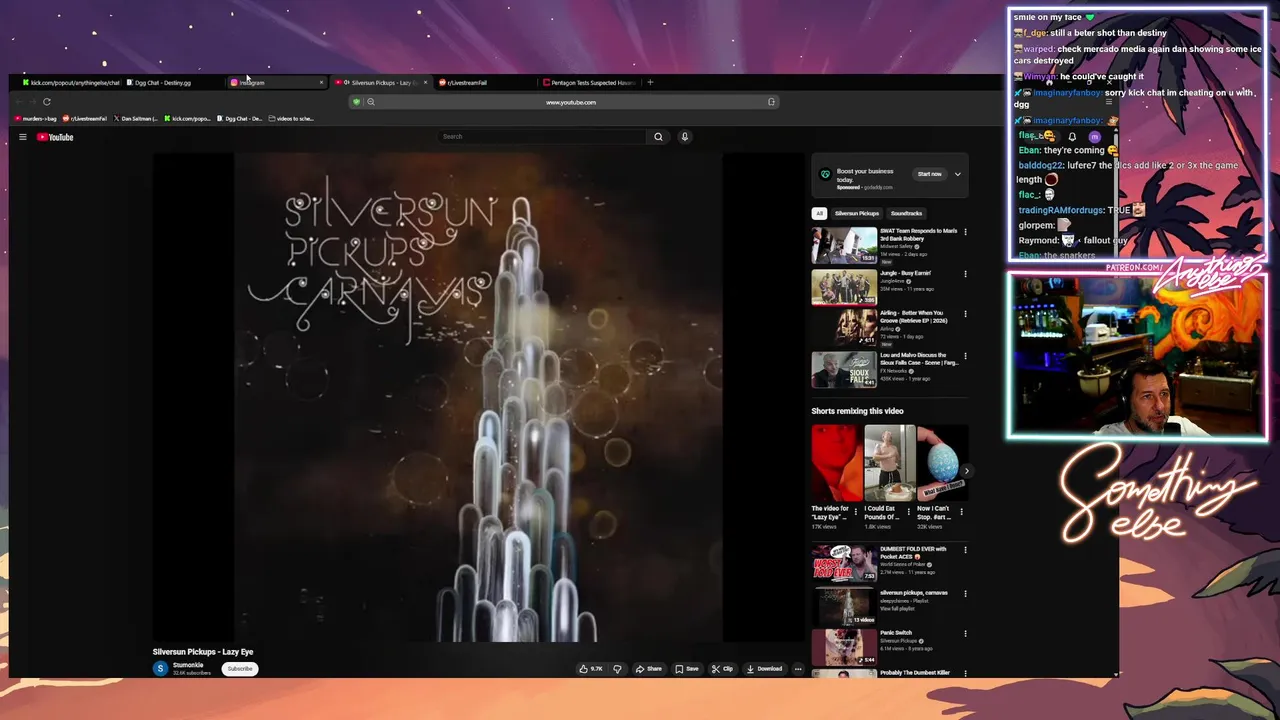Select the 'Soundtracks' filter chip
The width and height of the screenshot is (1280, 720).
tap(907, 213)
